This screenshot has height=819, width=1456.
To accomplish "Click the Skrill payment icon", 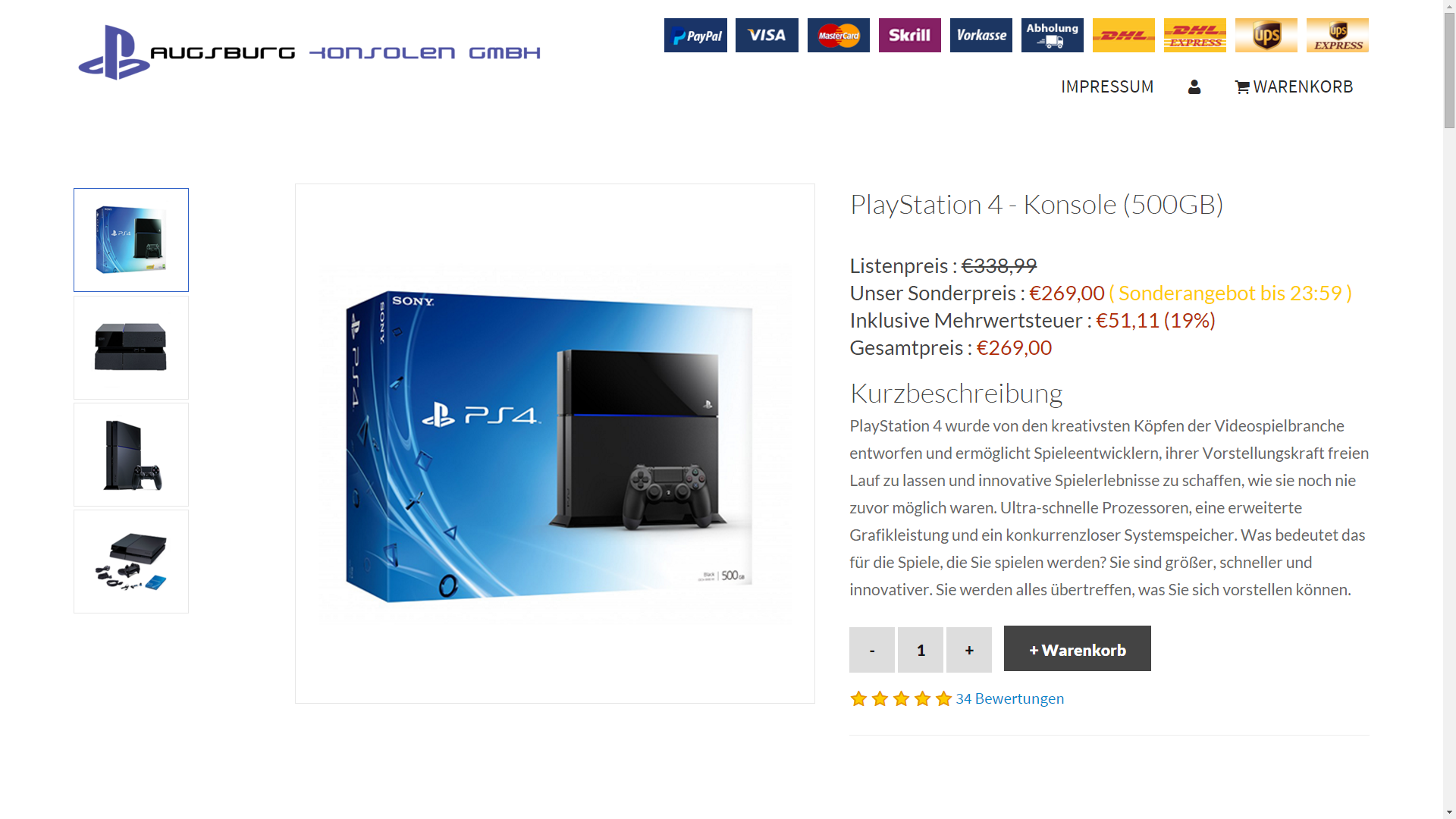I will (x=909, y=35).
